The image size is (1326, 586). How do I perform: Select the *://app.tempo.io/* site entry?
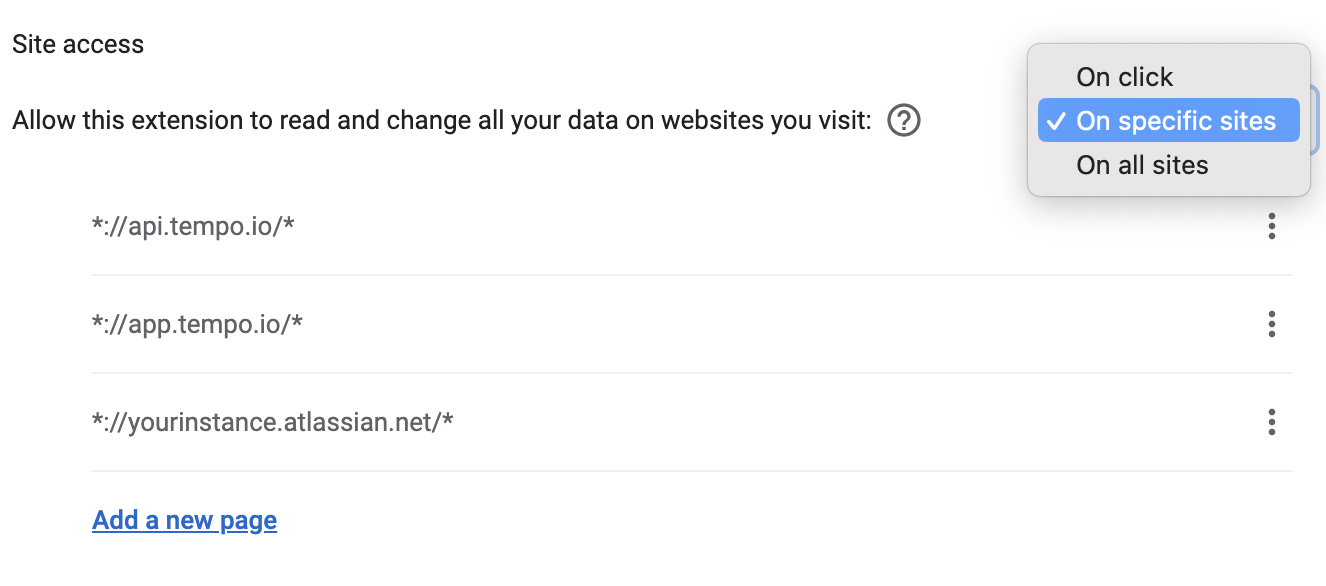[198, 324]
